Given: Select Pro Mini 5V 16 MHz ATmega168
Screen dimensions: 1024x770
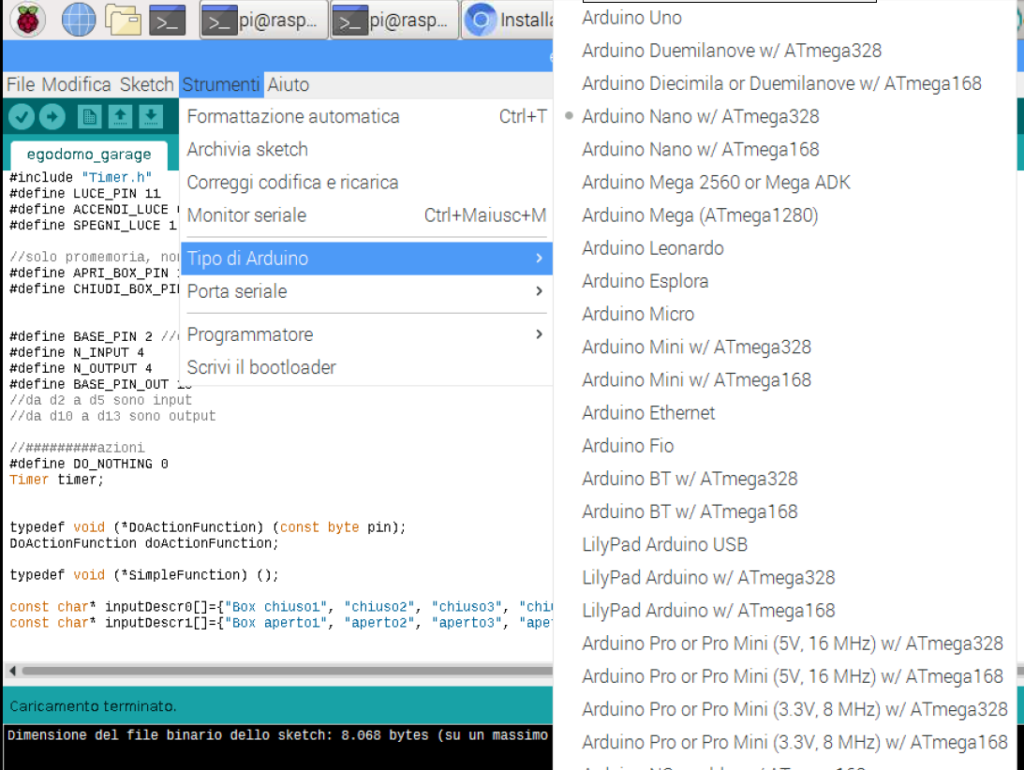Looking at the screenshot, I should pyautogui.click(x=785, y=676).
